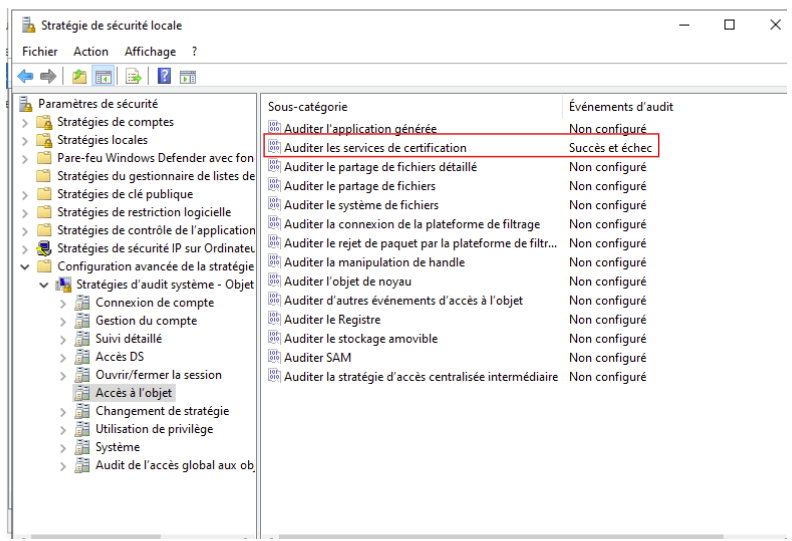The width and height of the screenshot is (792, 541).
Task: Select Stratégies de contrôle de l'application node
Action: pyautogui.click(x=156, y=230)
